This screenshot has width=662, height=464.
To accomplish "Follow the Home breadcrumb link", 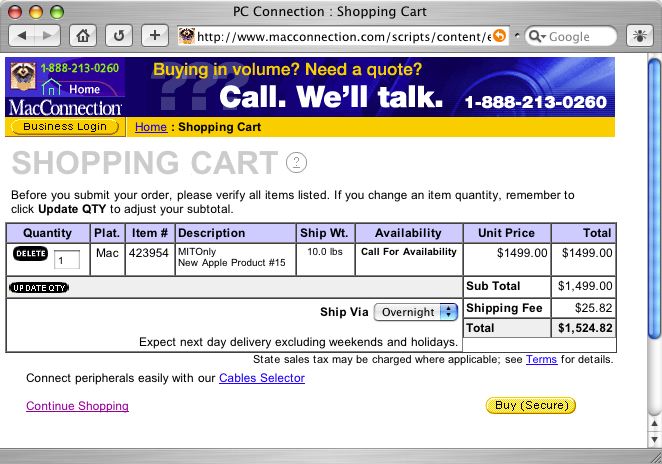I will [x=151, y=127].
